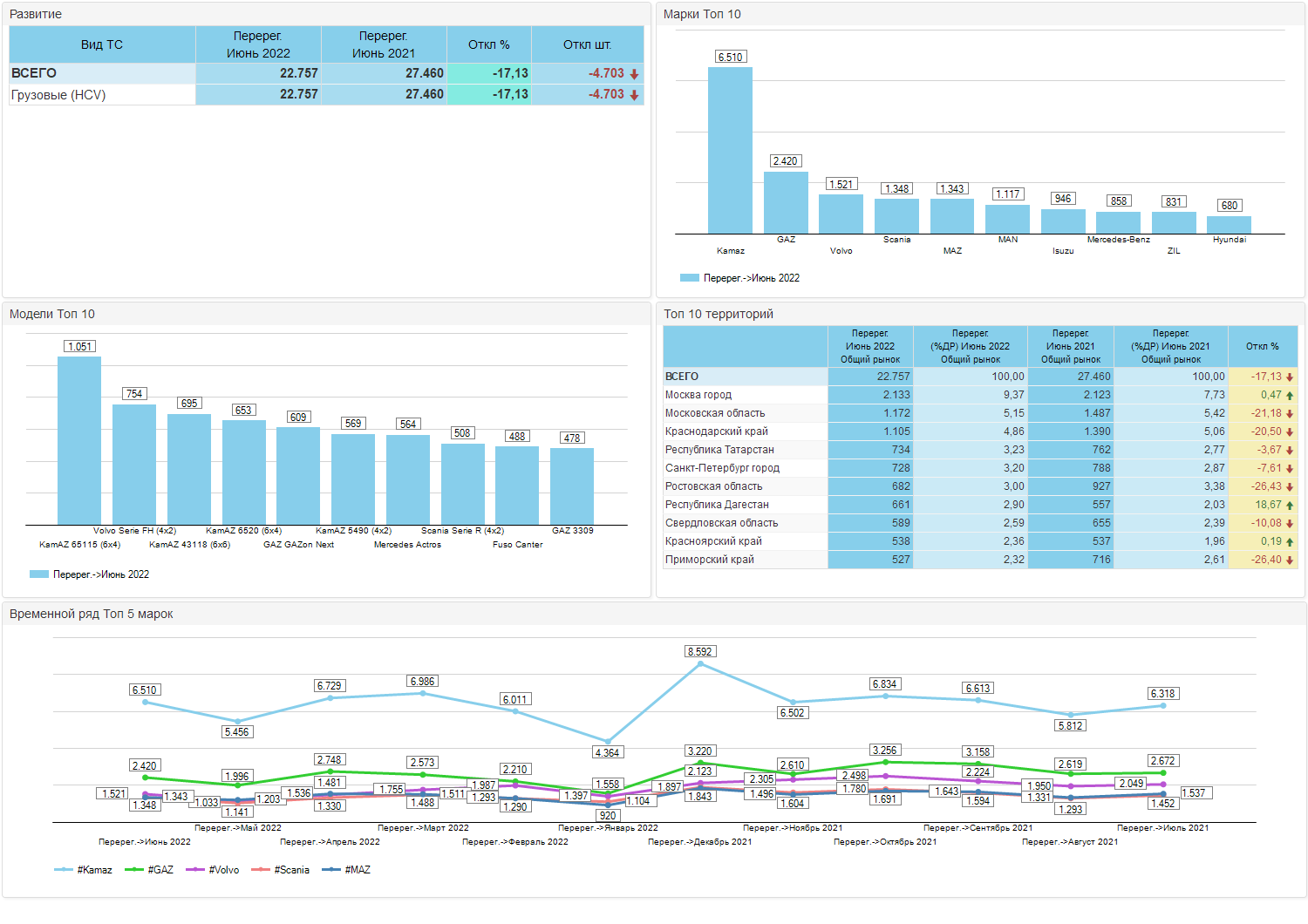Select the GAZ bar labeled 2.420
This screenshot has height=924, width=1308.
tap(786, 202)
